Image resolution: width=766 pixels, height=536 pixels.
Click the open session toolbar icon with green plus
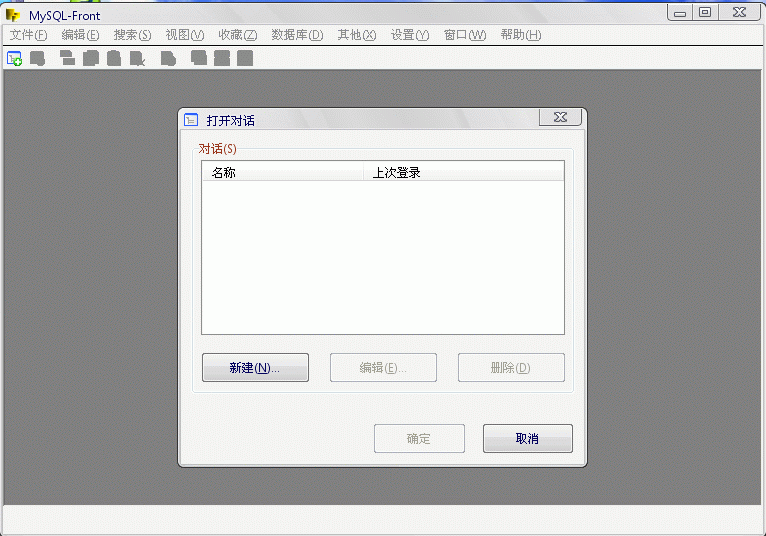15,59
